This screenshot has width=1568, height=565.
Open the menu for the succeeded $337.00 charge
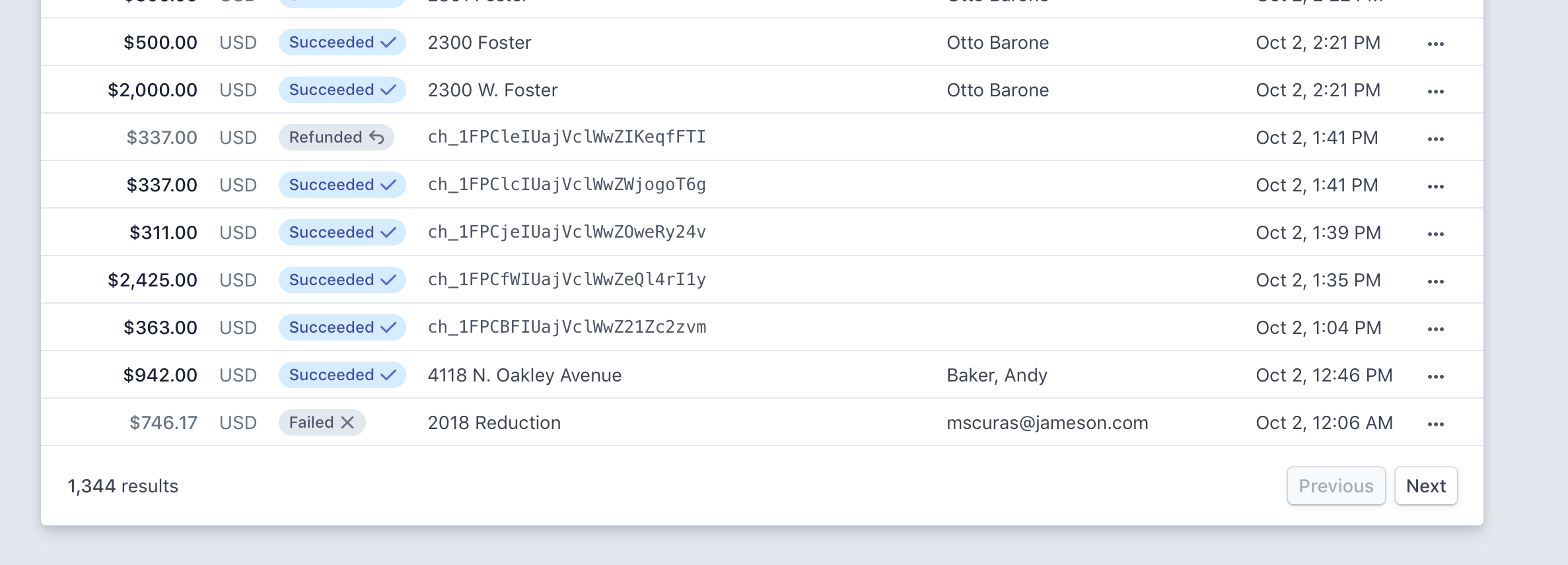[1435, 186]
